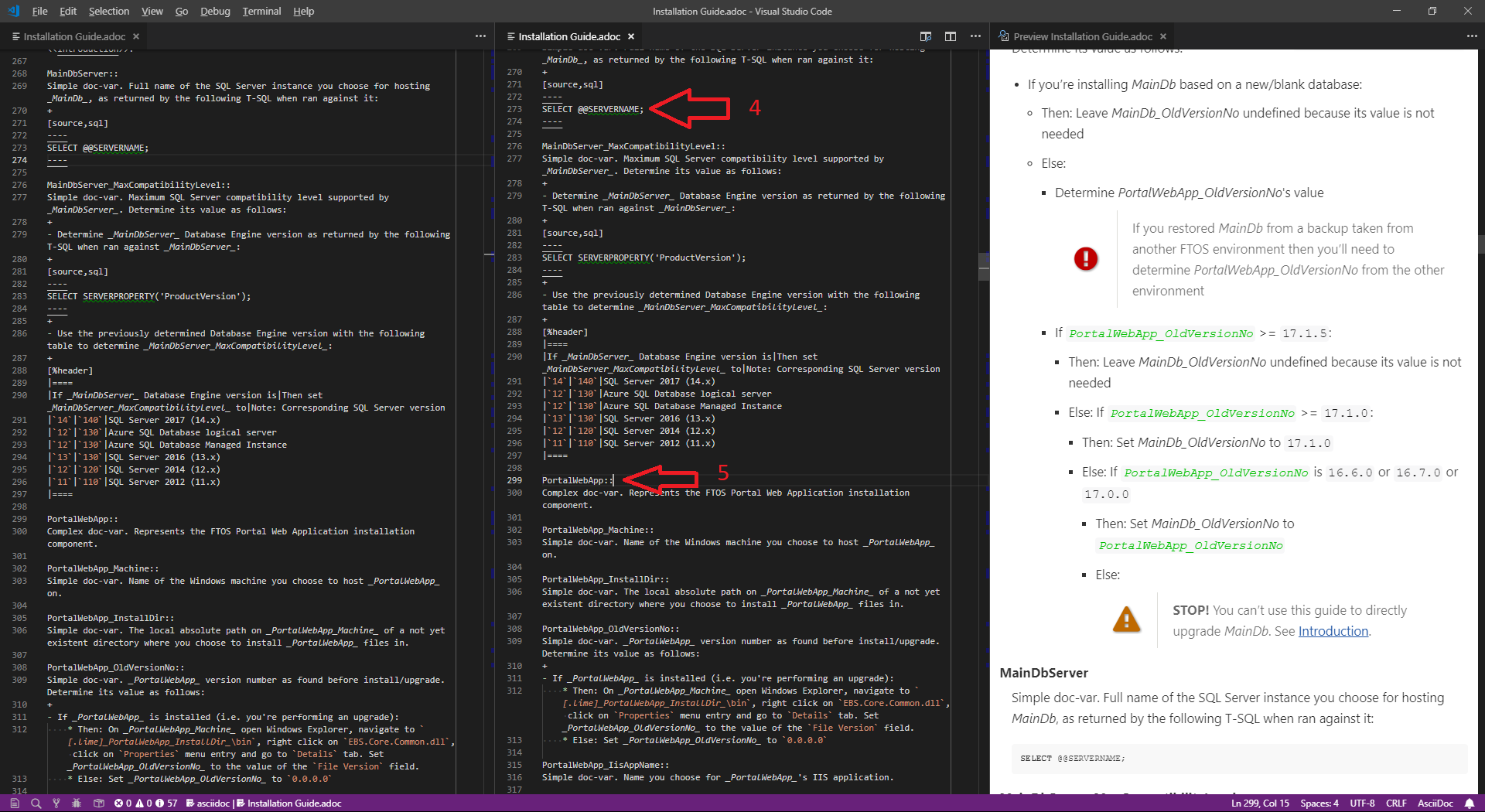Screen dimensions: 1485x812
Task: Click the warnings triangle indicator
Action: pos(144,803)
